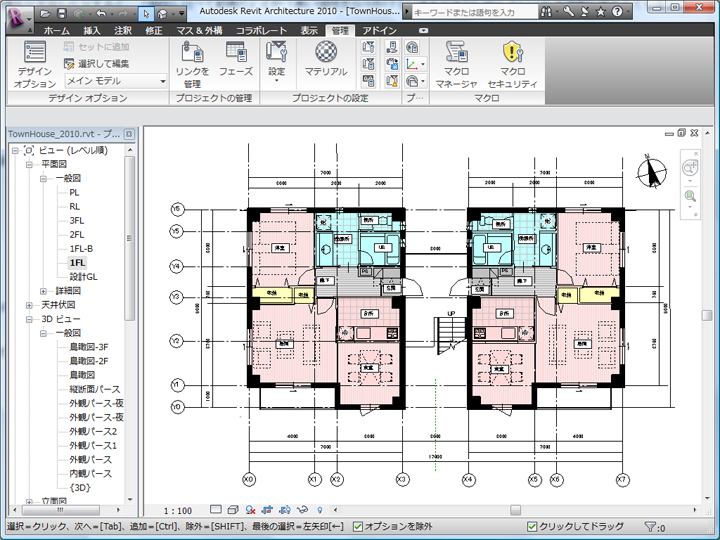Close the project browser panel
The height and width of the screenshot is (540, 720).
pos(129,134)
